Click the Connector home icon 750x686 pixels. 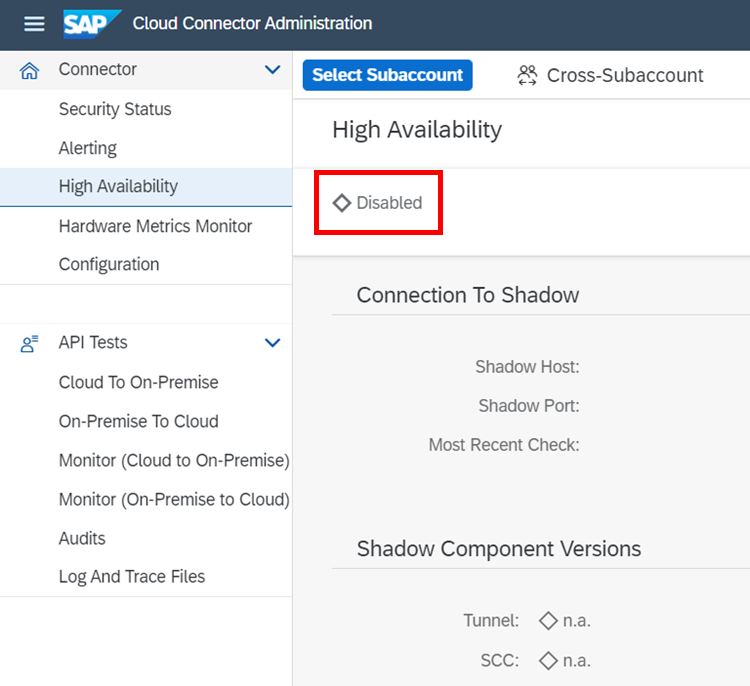point(29,70)
